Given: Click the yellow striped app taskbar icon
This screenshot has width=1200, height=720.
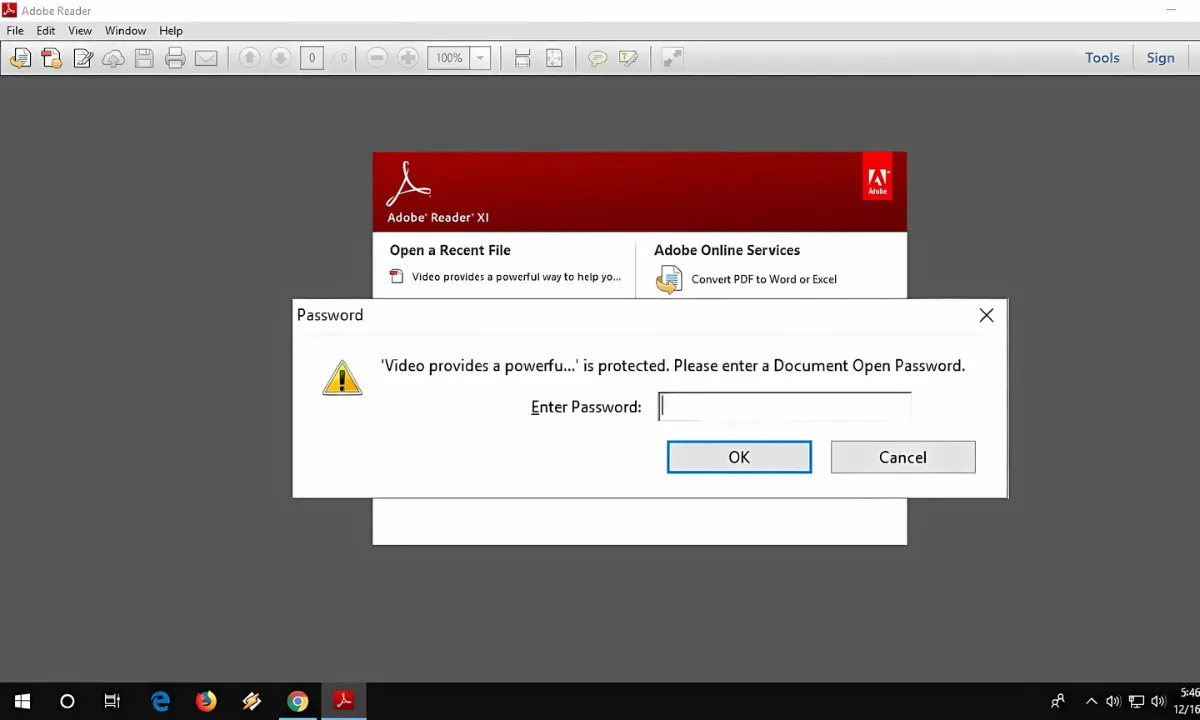Looking at the screenshot, I should (251, 701).
